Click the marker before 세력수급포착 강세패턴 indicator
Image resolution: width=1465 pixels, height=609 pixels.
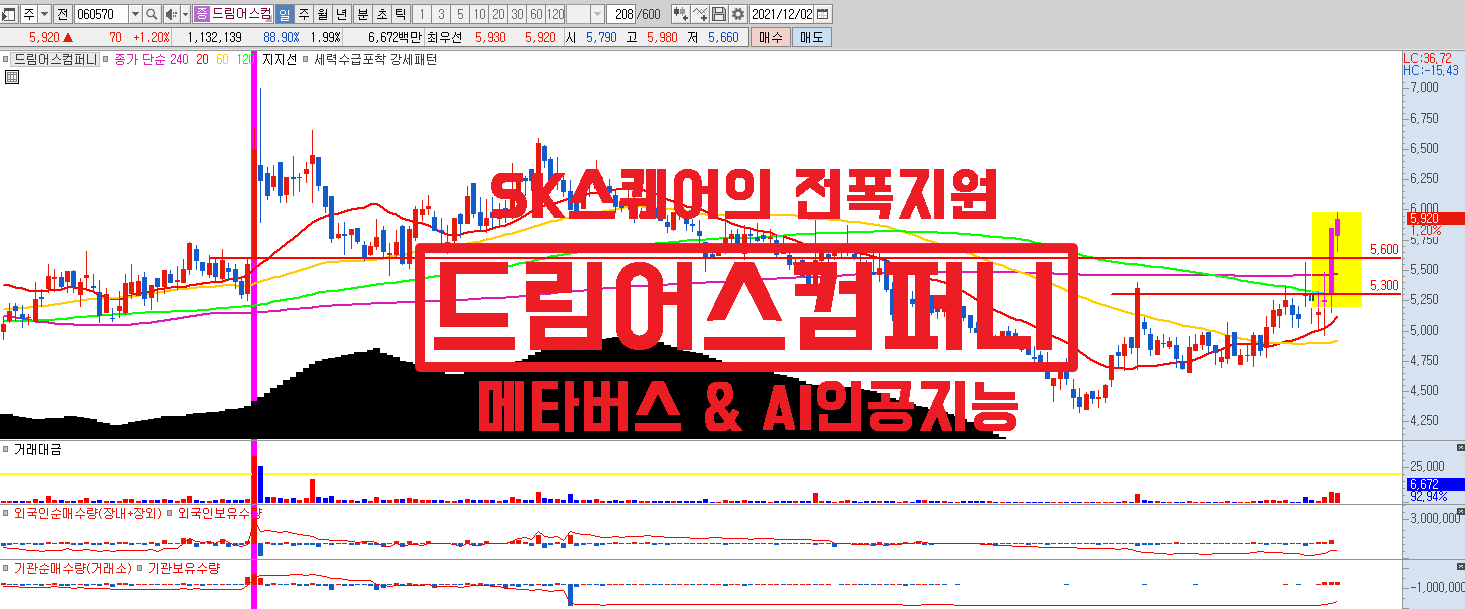[306, 60]
